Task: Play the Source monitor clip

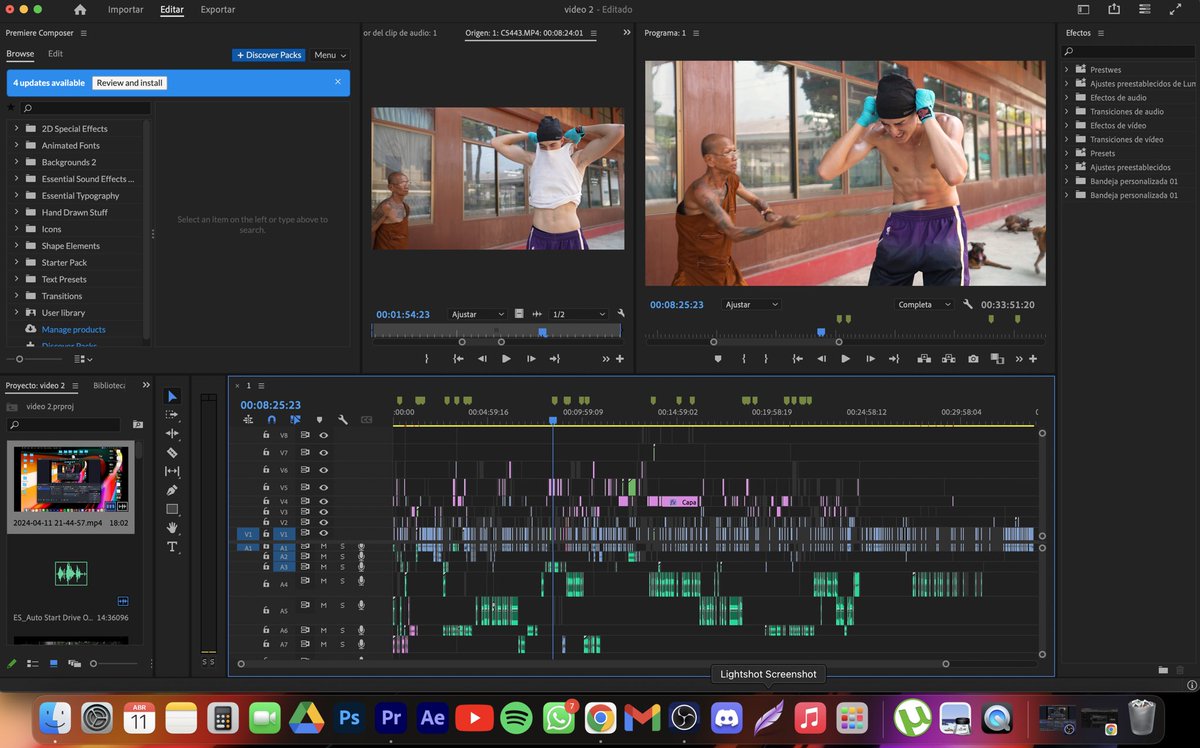Action: 506,359
